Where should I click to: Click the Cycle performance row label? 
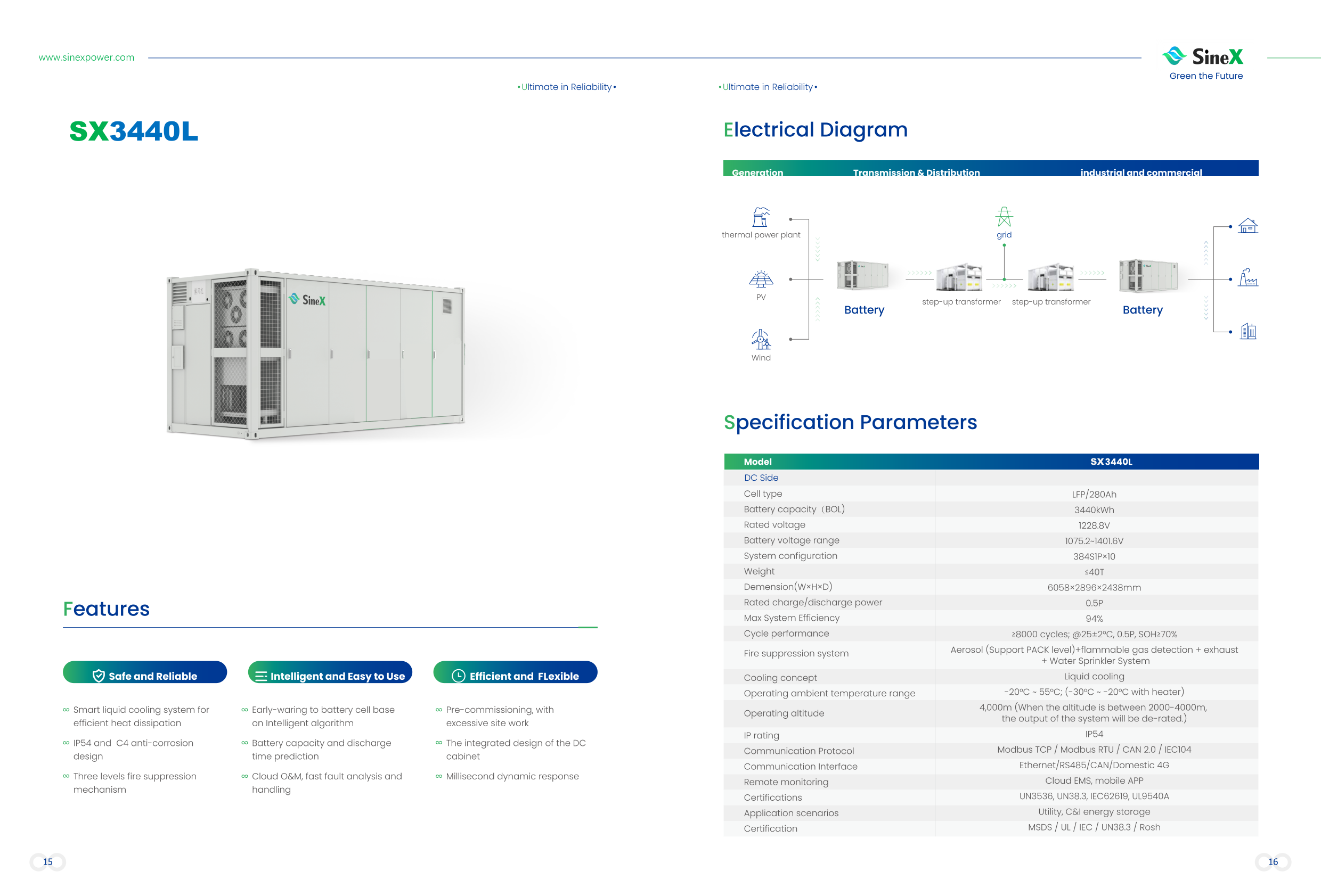coord(786,634)
